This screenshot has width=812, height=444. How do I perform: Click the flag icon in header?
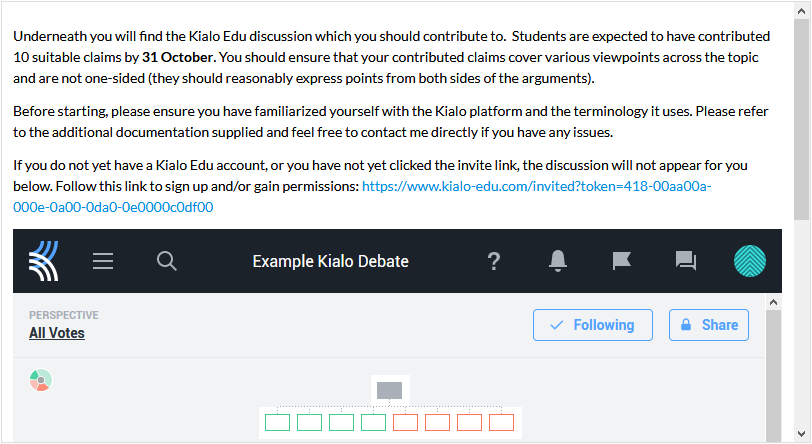click(621, 261)
